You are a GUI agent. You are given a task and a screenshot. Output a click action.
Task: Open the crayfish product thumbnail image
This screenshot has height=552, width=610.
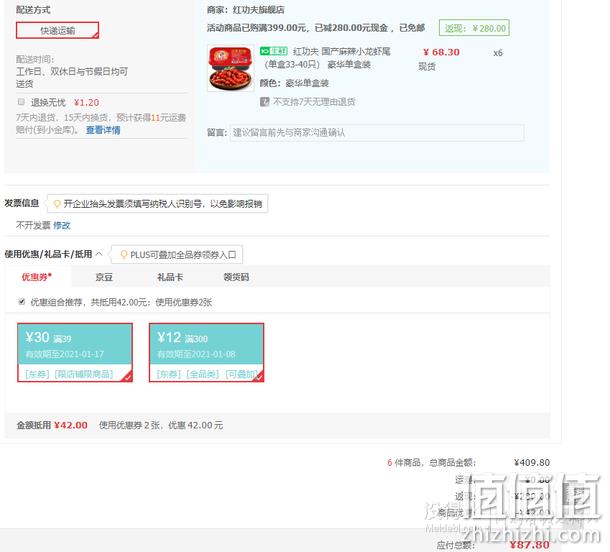click(231, 68)
